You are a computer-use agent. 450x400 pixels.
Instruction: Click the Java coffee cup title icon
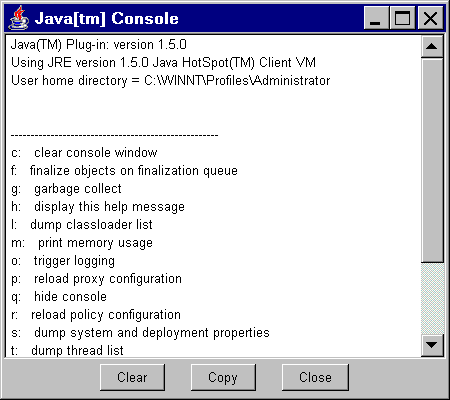(x=19, y=18)
